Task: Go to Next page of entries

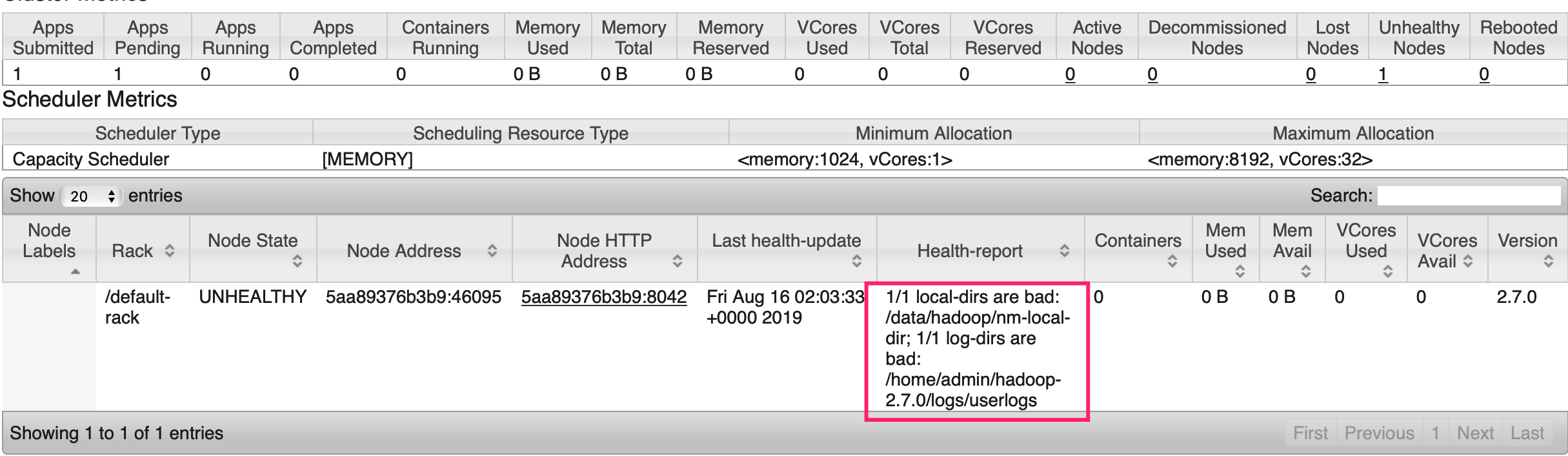Action: (1476, 433)
